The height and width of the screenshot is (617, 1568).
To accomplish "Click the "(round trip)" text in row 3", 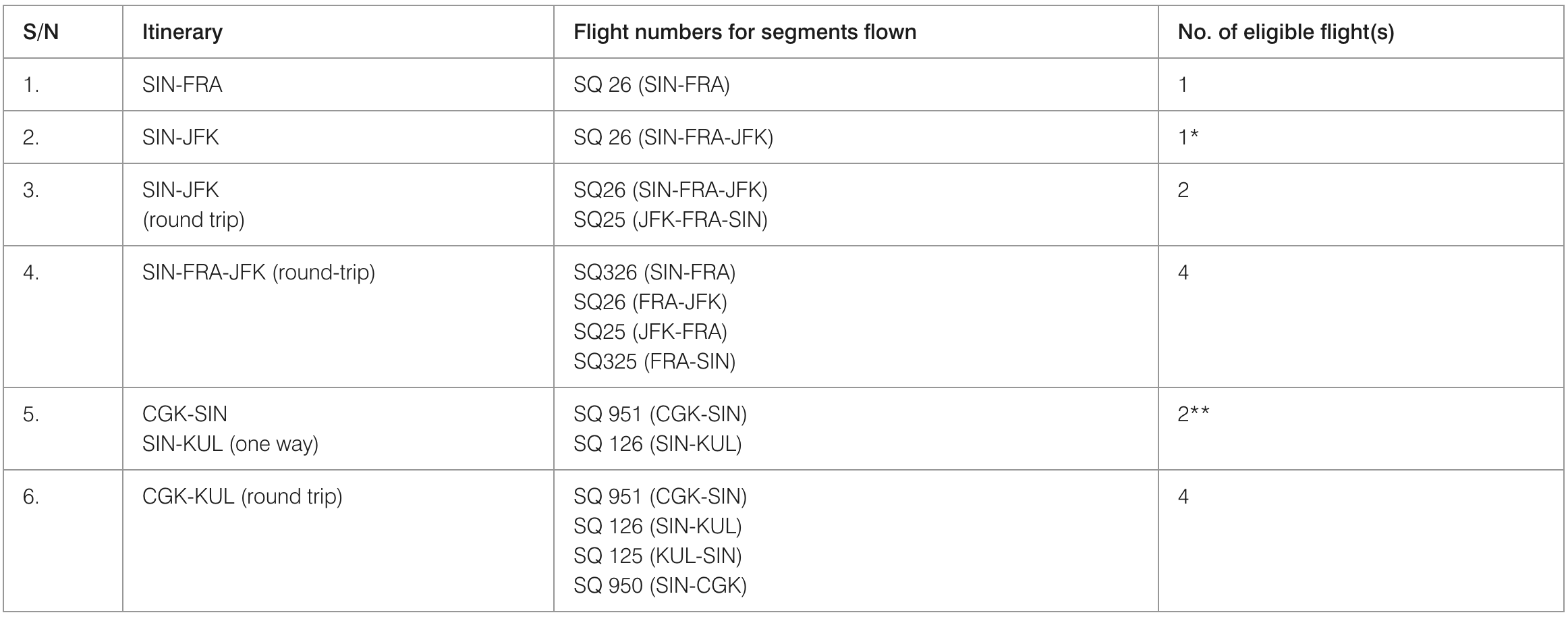I will click(x=194, y=220).
